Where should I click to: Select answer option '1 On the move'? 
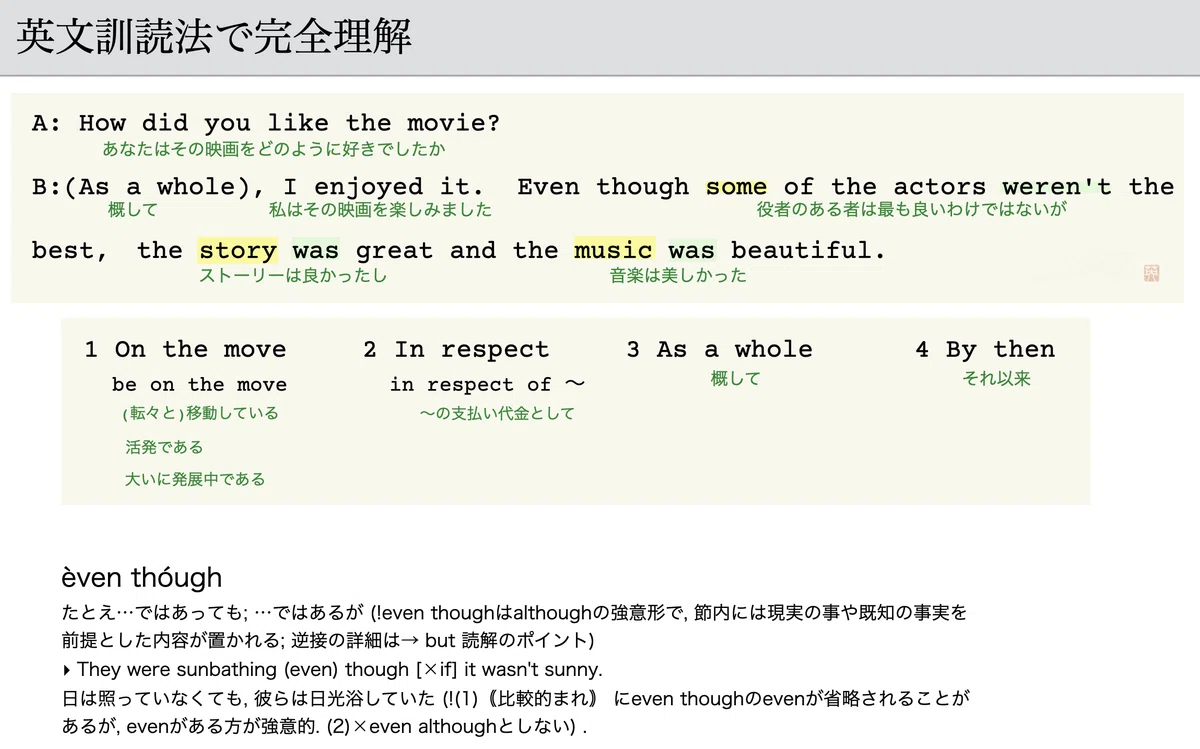coord(185,349)
